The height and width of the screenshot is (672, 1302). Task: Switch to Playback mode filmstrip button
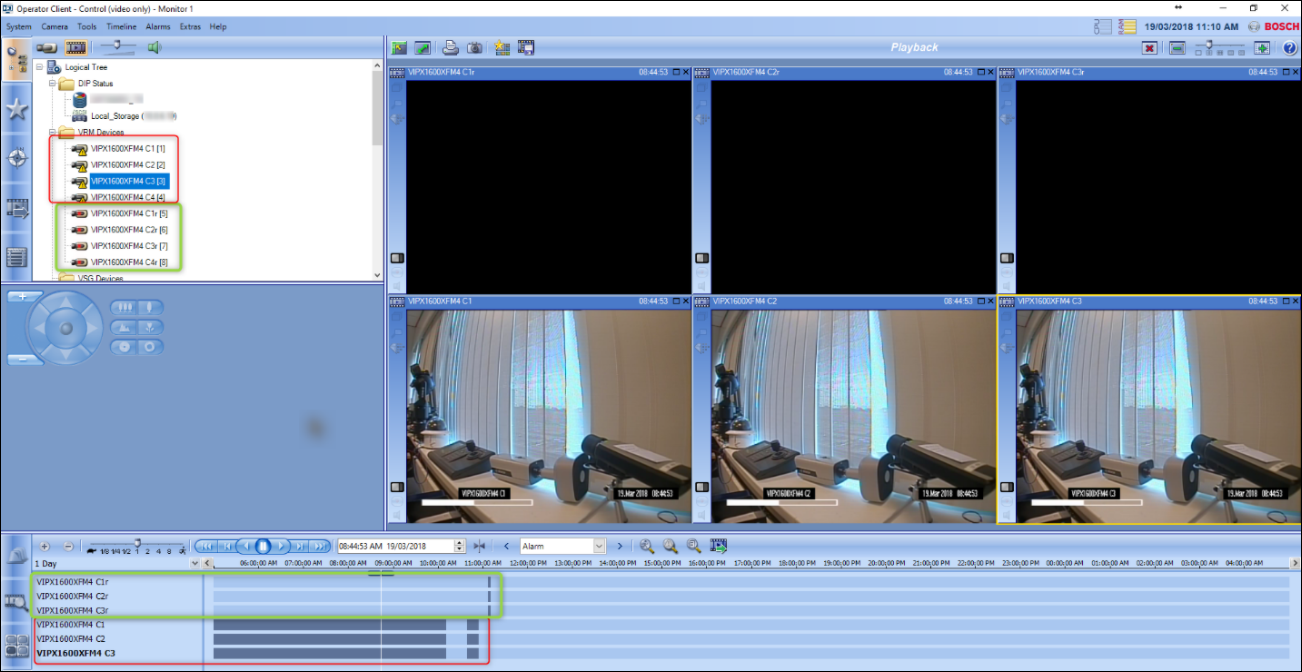pyautogui.click(x=76, y=47)
